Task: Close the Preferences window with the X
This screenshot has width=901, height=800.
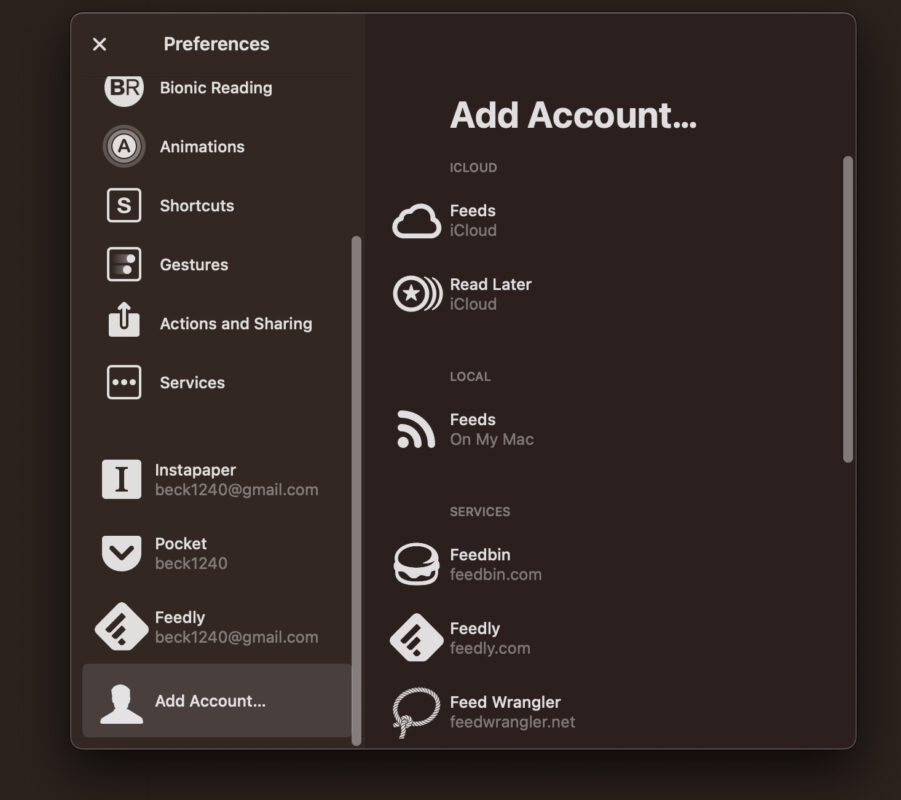Action: 99,44
